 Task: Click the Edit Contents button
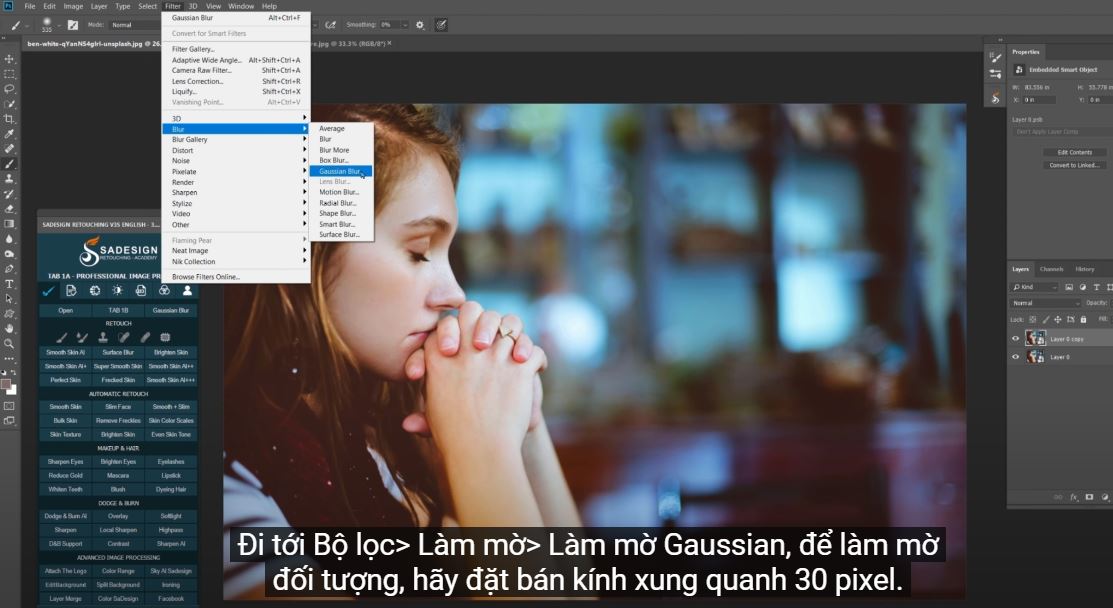pyautogui.click(x=1074, y=152)
